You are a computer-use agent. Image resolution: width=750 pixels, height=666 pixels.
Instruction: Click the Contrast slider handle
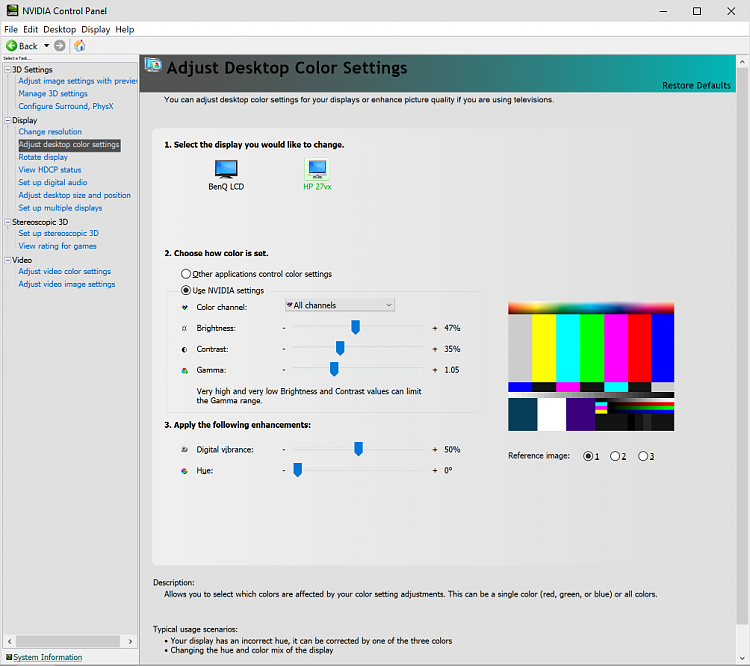(340, 348)
